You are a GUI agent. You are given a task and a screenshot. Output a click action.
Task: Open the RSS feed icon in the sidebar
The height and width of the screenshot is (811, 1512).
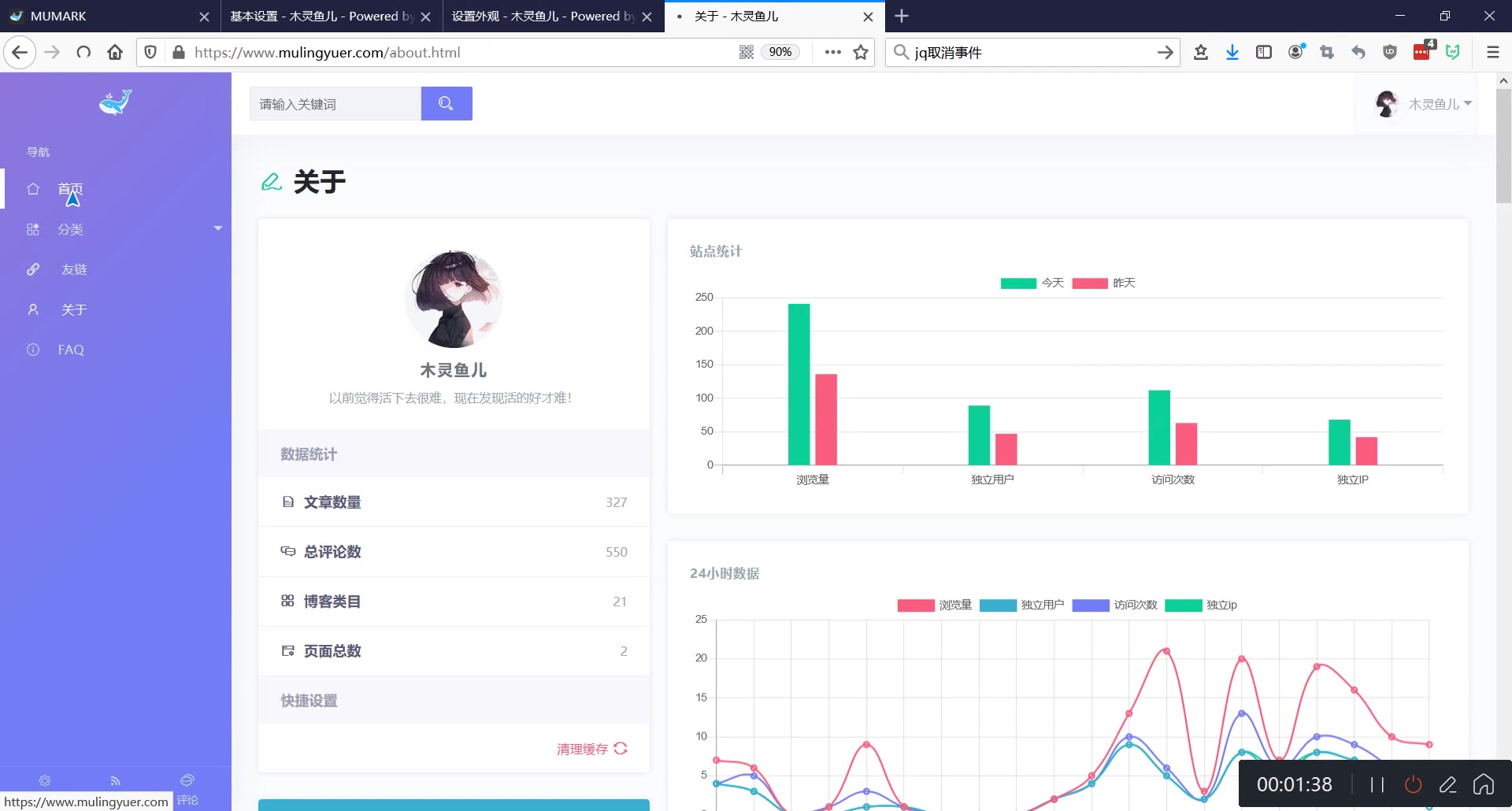pyautogui.click(x=116, y=781)
